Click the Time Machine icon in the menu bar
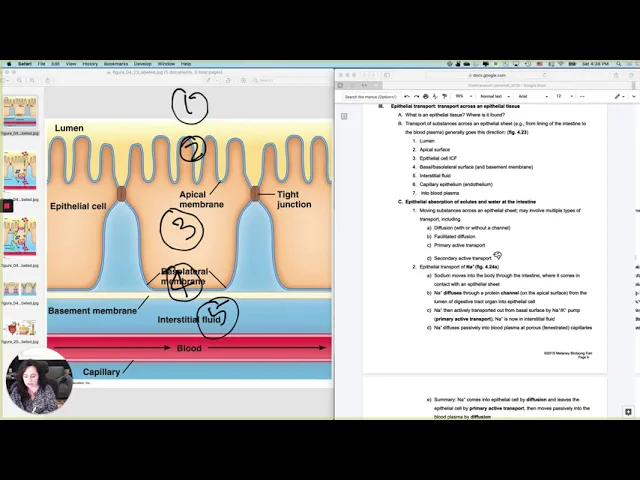 pyautogui.click(x=528, y=64)
